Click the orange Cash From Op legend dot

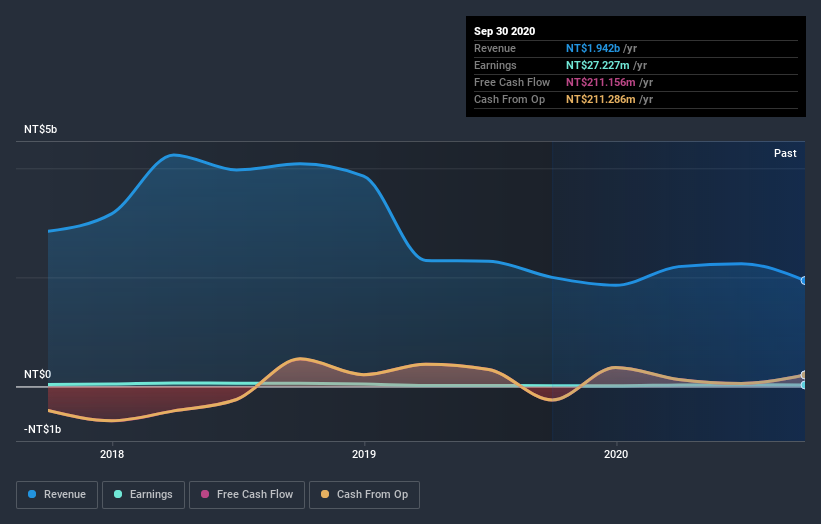pyautogui.click(x=325, y=494)
